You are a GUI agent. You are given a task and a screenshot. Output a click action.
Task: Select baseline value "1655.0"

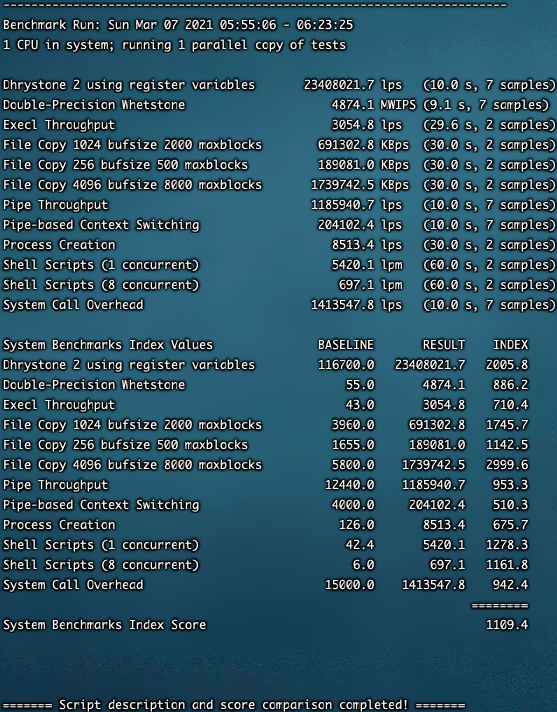tap(353, 445)
